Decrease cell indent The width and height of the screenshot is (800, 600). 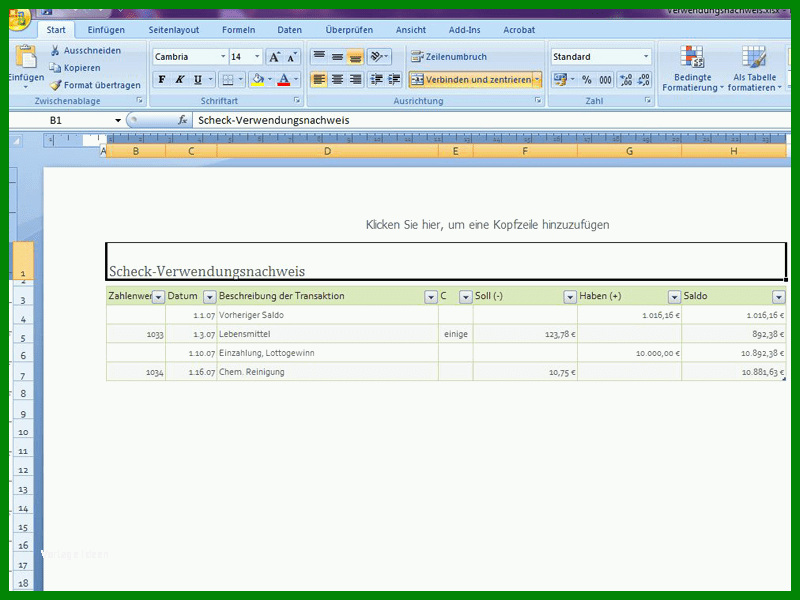pos(376,80)
